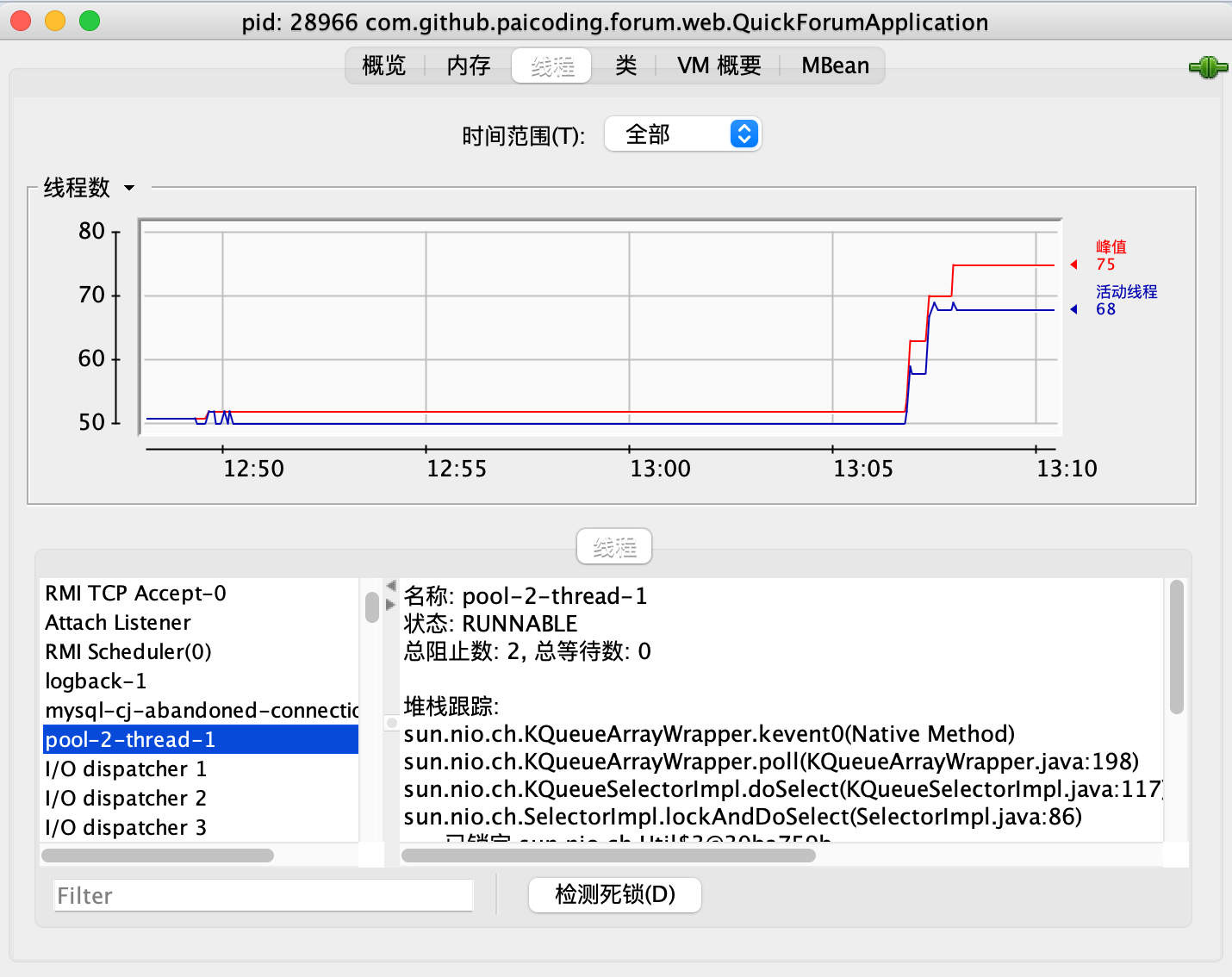Image resolution: width=1232 pixels, height=977 pixels.
Task: Click the blue active threads marker
Action: coord(1073,309)
